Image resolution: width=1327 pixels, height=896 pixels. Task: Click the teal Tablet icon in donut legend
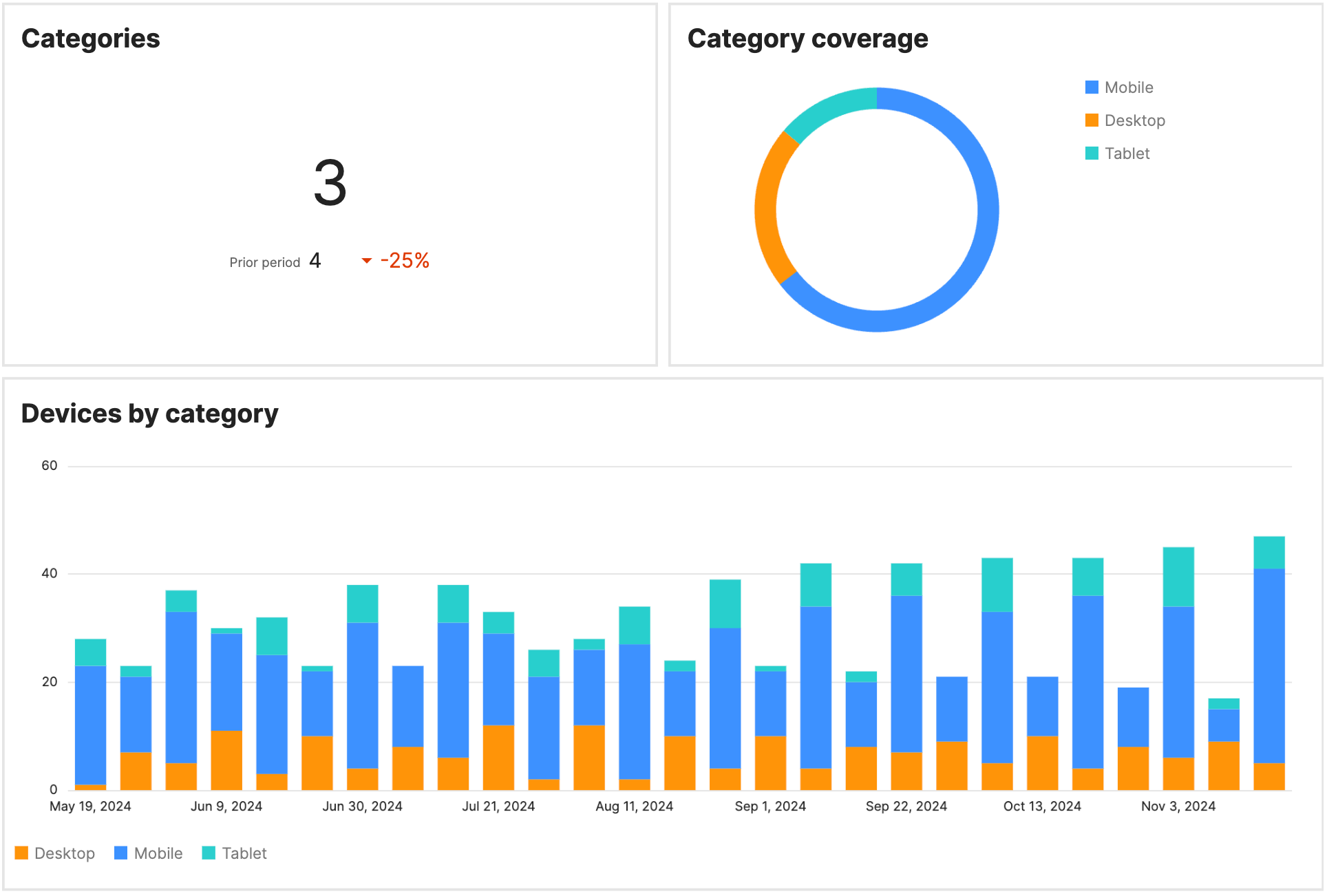[1092, 153]
